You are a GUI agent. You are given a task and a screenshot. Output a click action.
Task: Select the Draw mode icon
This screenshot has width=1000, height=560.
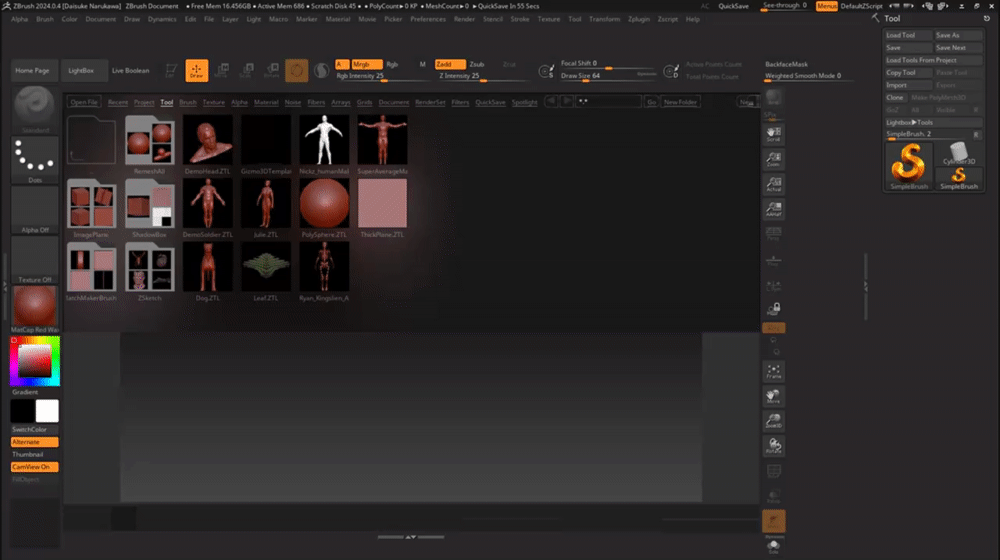click(196, 71)
